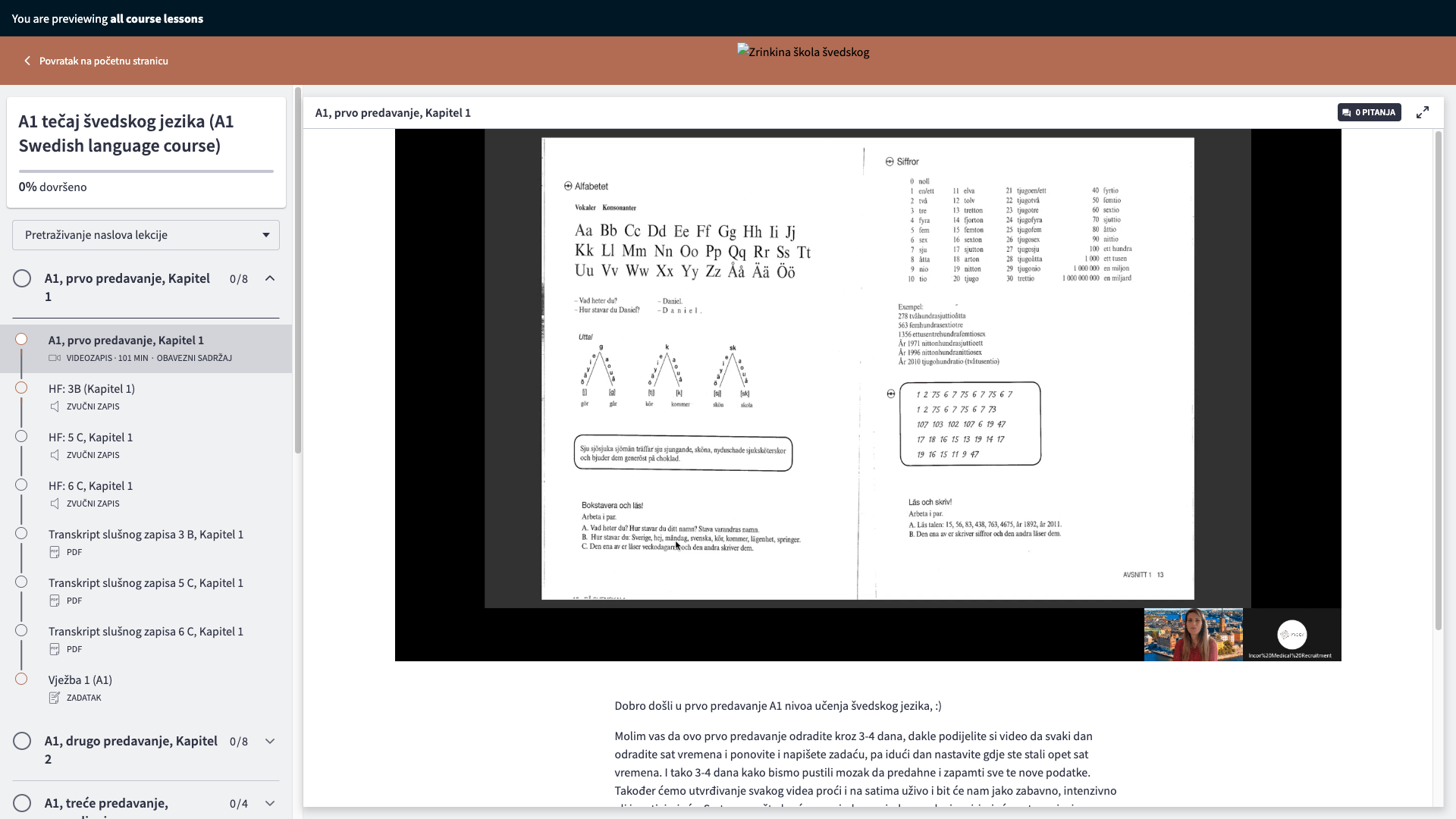Expand the A1, treće predavanje section
1456x819 pixels.
(270, 803)
